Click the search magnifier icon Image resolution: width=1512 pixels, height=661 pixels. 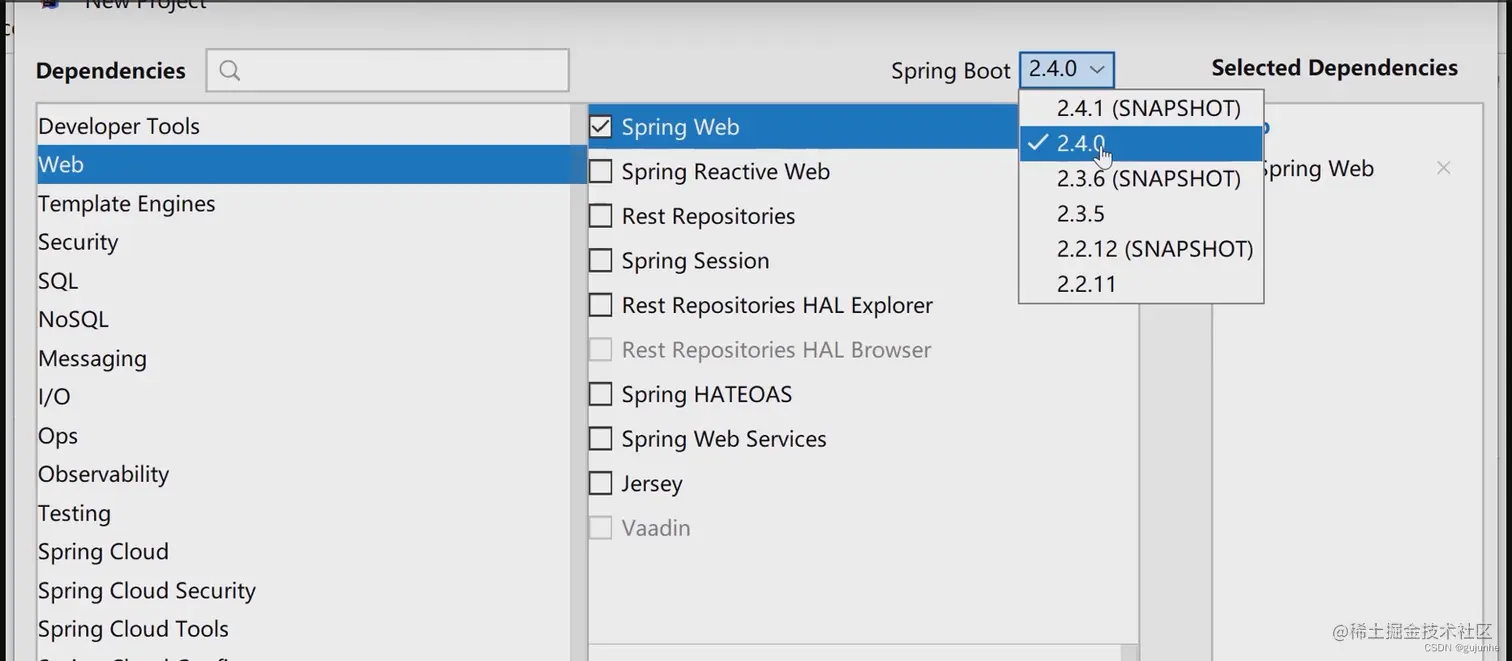pos(229,70)
